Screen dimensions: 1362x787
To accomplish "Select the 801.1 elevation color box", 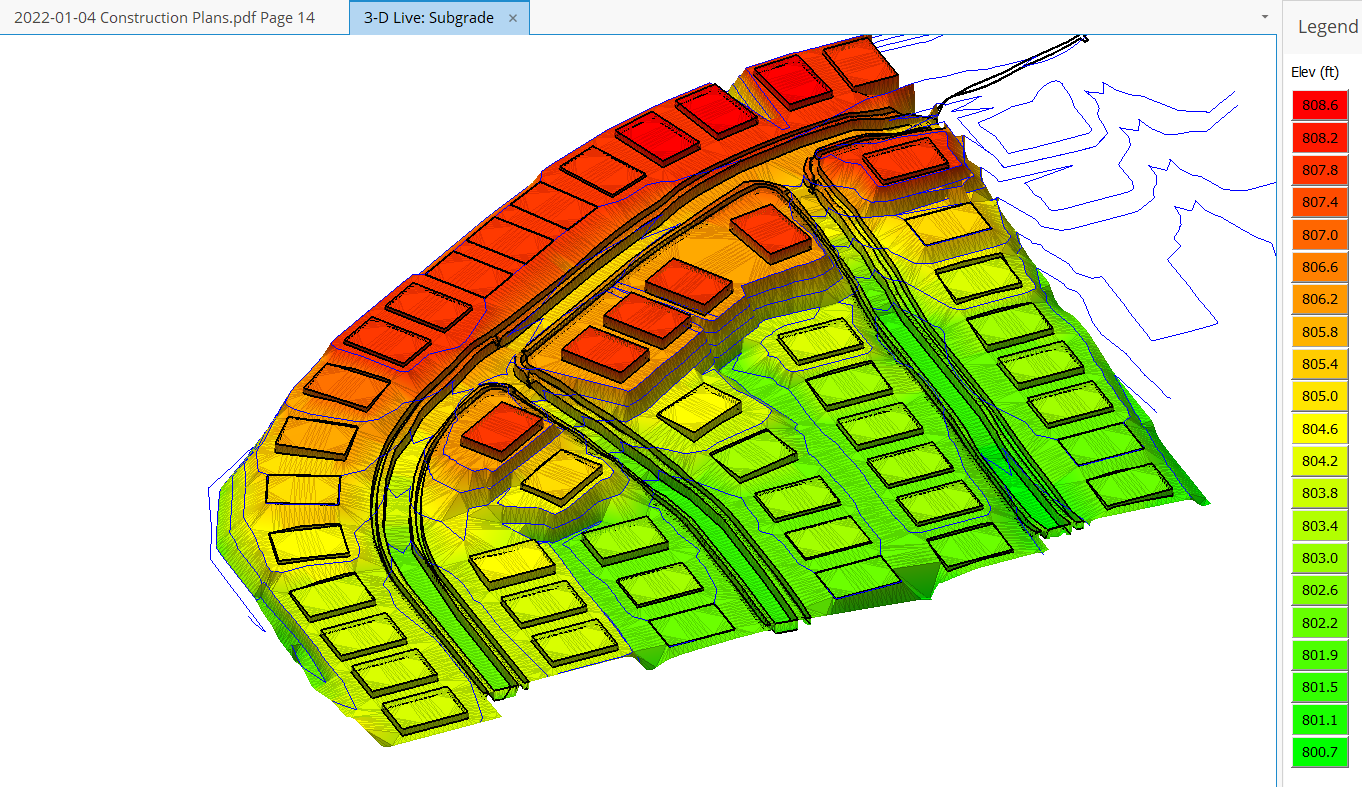I will [1320, 719].
